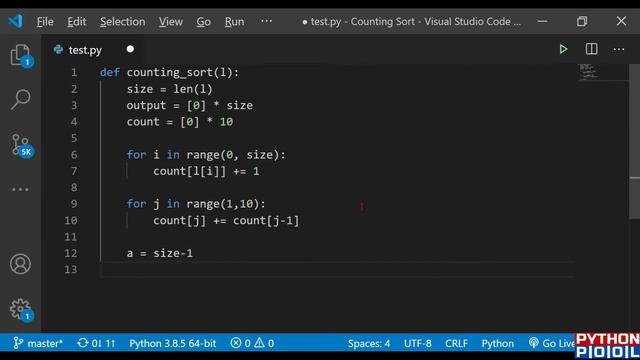Viewport: 640px width, 360px height.
Task: Click 'output' variable on line 3
Action: tap(146, 105)
